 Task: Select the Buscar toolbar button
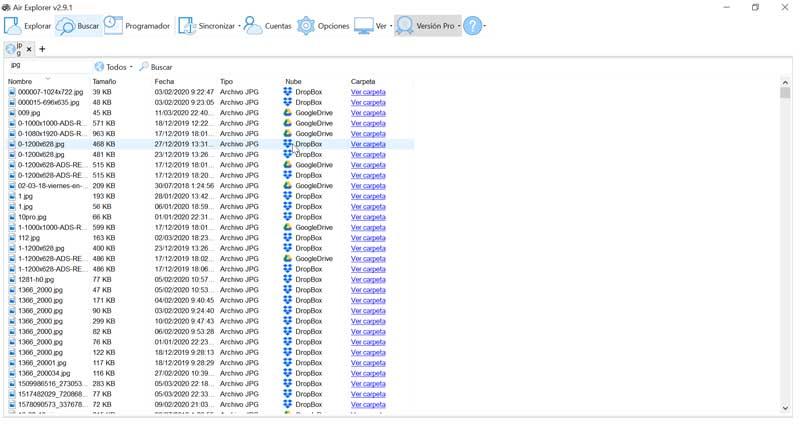click(78, 26)
